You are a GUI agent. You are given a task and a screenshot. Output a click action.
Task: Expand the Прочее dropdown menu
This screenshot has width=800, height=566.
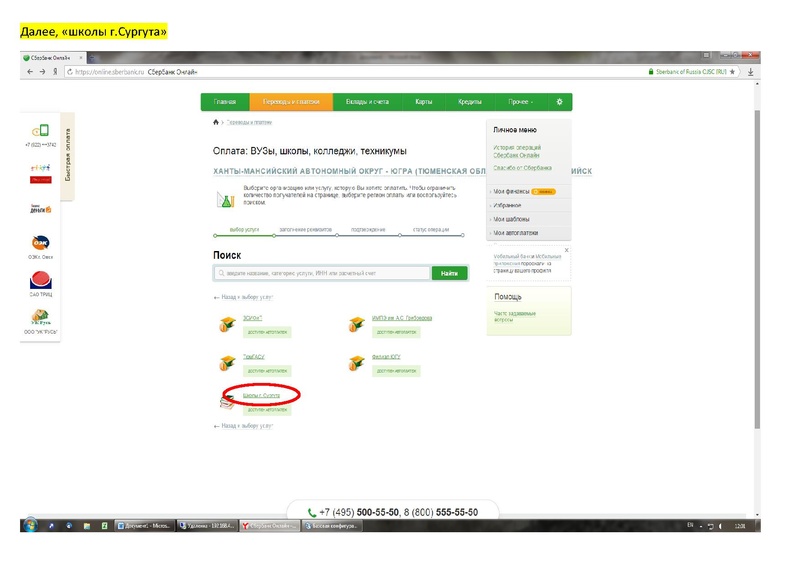519,102
